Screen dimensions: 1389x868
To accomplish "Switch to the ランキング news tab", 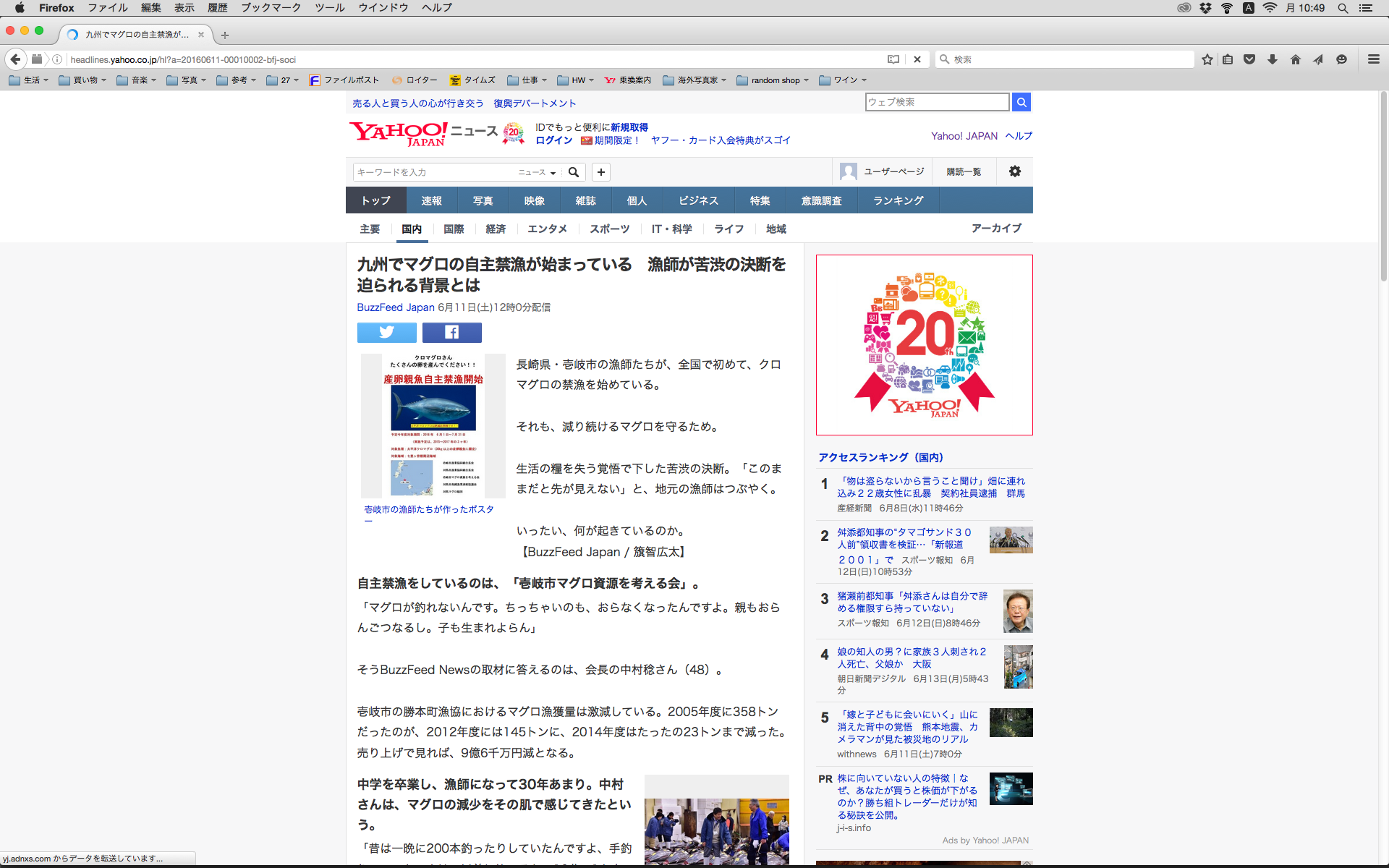I will (x=898, y=200).
